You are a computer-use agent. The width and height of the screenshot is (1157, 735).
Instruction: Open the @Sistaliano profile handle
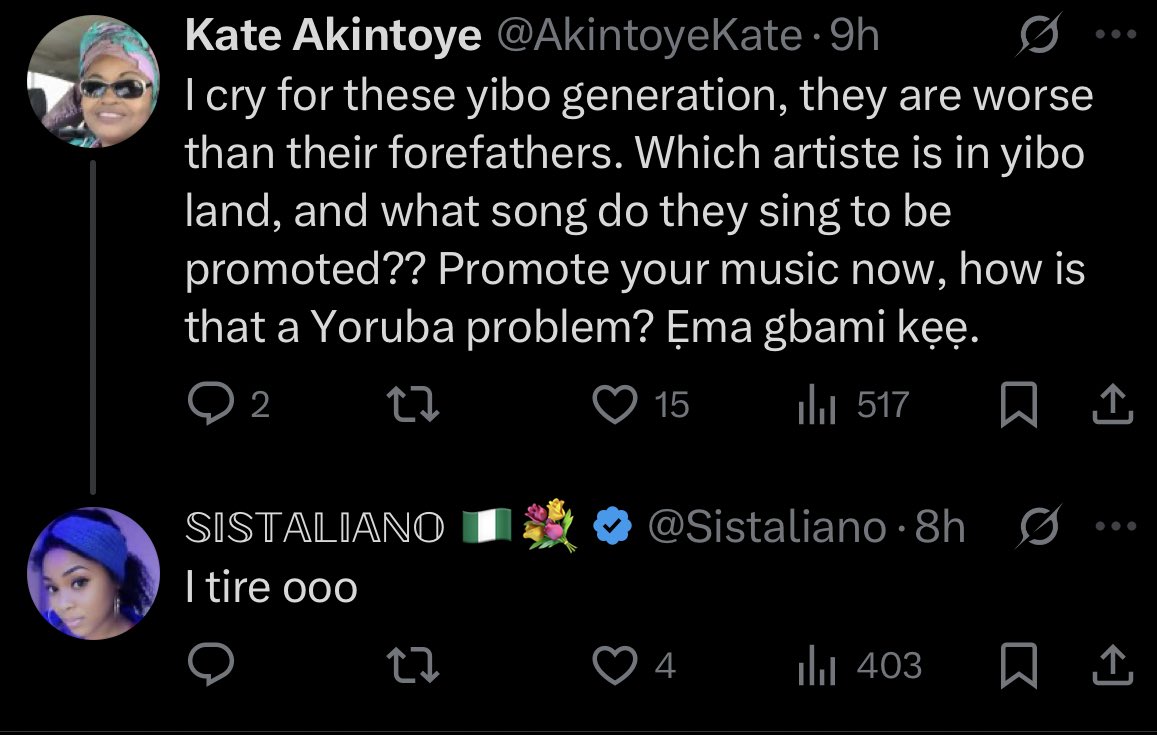click(767, 527)
